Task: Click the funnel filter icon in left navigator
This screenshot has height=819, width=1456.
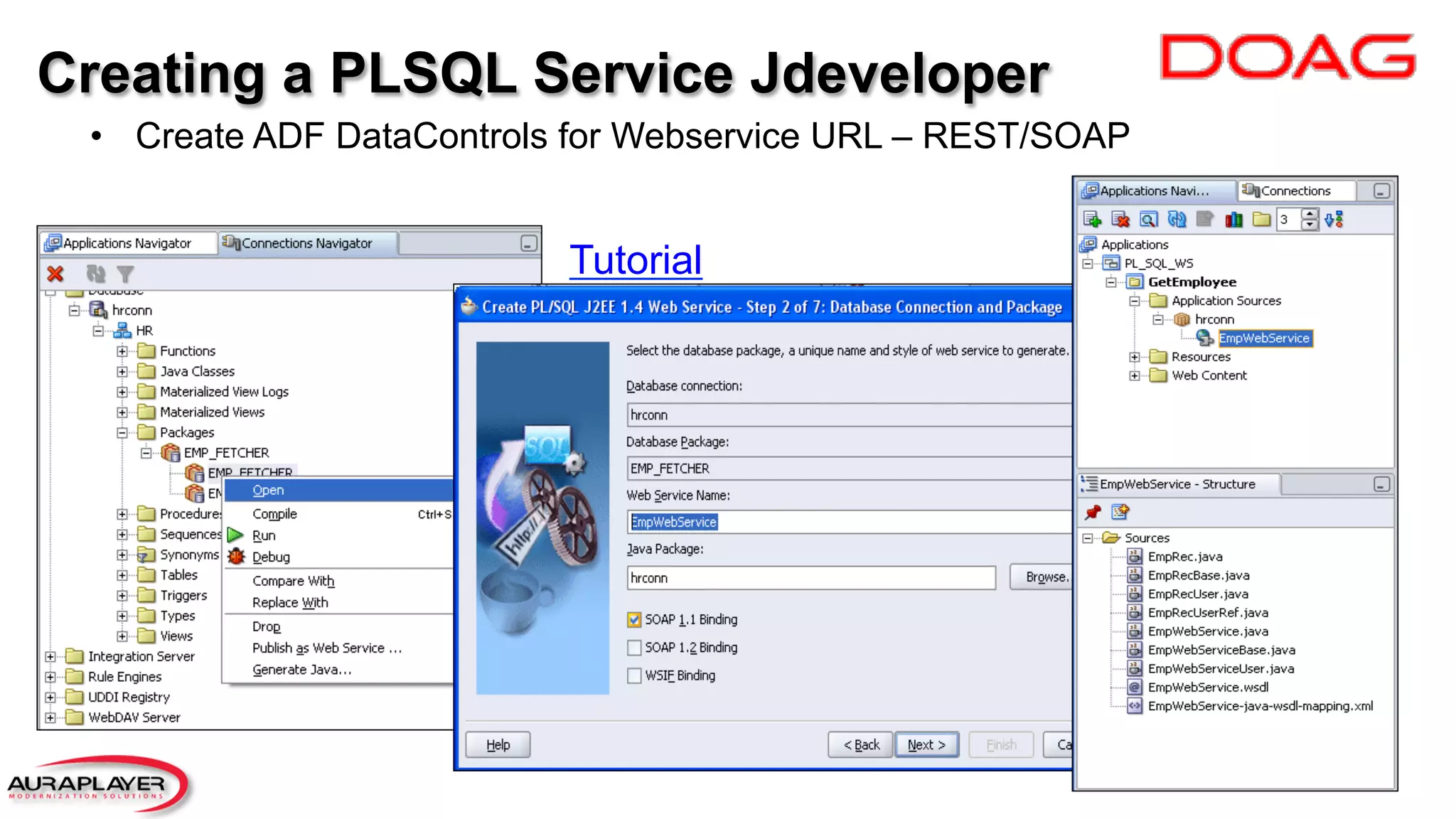Action: (125, 274)
